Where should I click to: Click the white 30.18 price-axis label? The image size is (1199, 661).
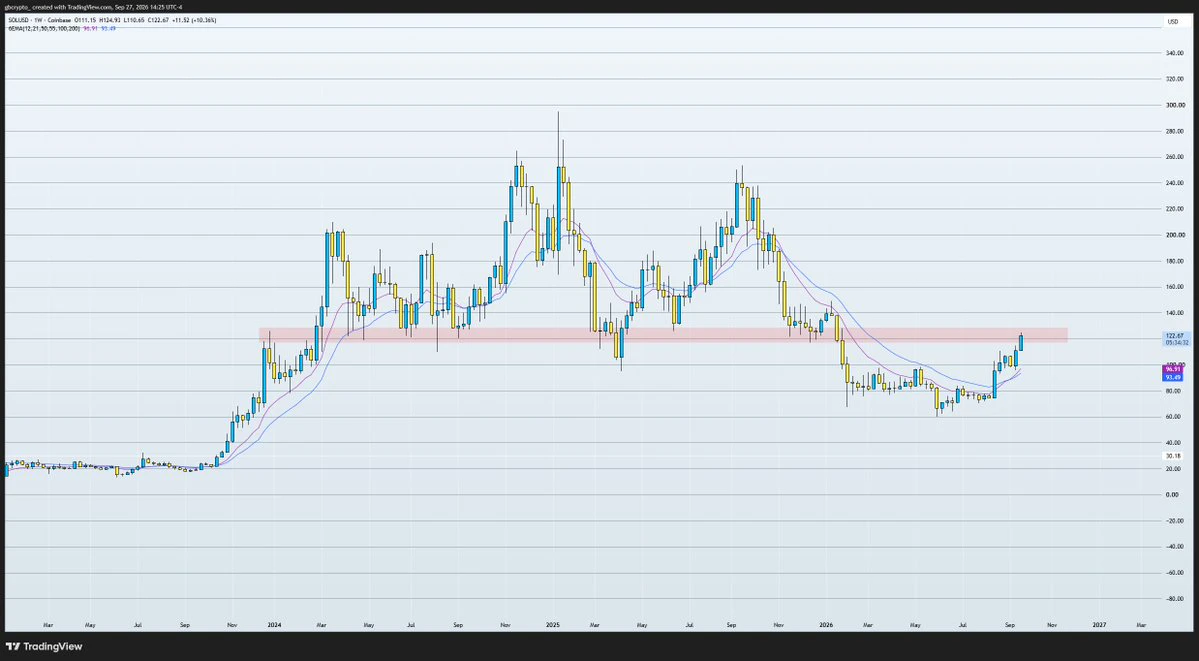[1174, 455]
